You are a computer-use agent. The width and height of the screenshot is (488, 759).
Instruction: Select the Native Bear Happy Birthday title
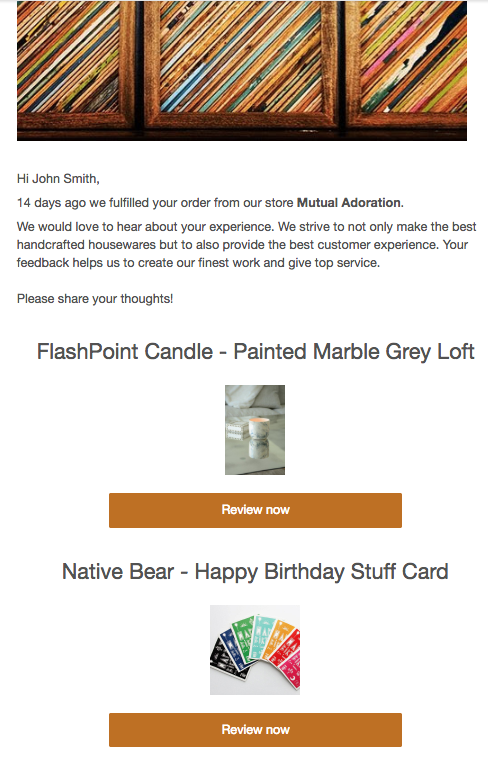pos(255,572)
